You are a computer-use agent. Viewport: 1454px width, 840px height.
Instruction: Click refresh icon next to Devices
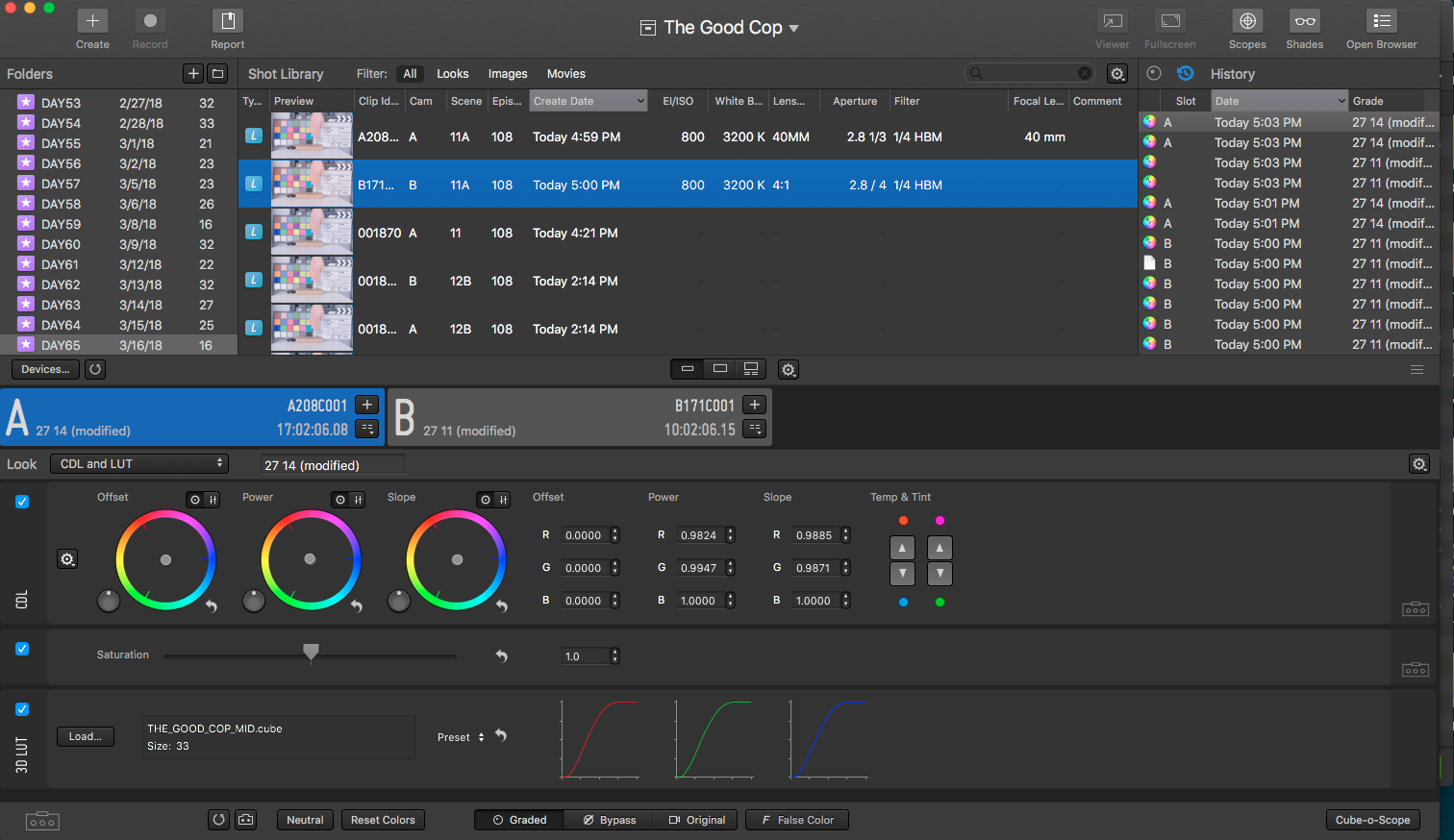click(95, 369)
